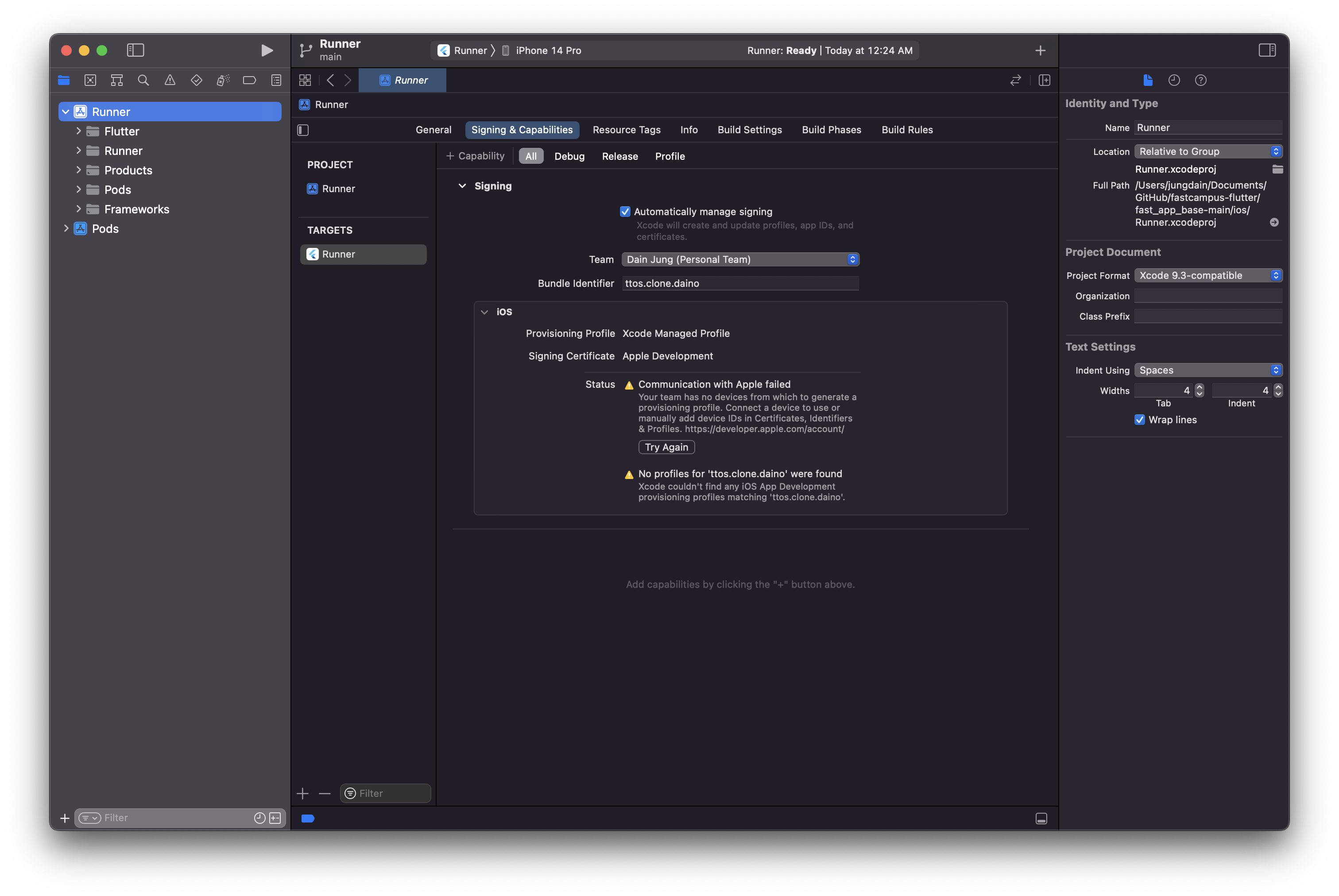Collapse the Signing section
Screen dimensions: 1339x896
click(x=462, y=186)
